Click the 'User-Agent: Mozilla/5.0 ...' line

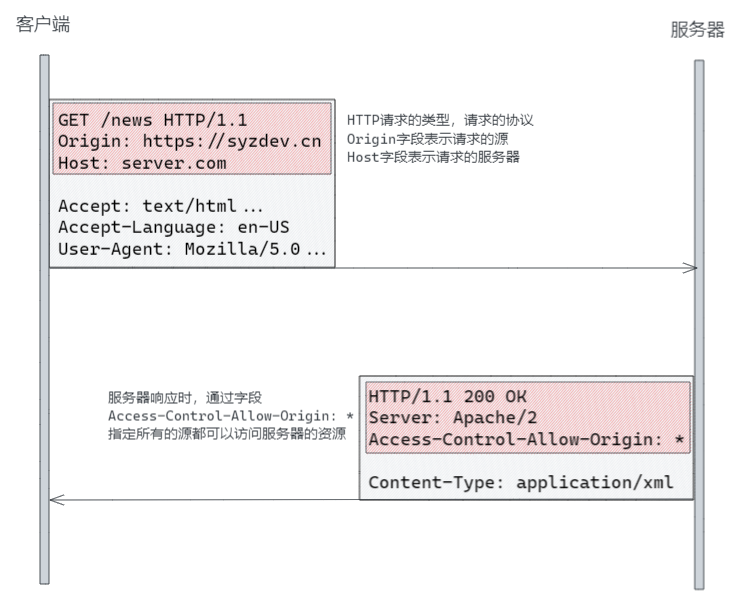coord(192,249)
